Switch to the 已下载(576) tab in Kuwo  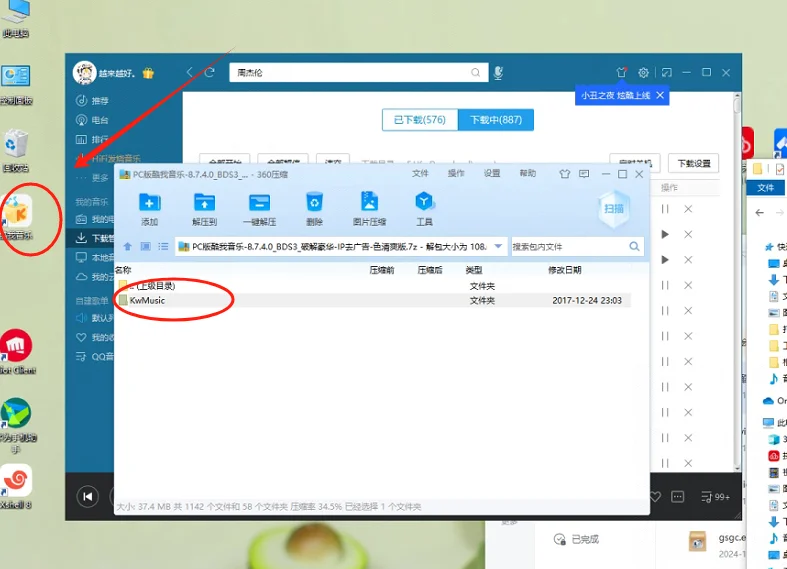point(420,120)
